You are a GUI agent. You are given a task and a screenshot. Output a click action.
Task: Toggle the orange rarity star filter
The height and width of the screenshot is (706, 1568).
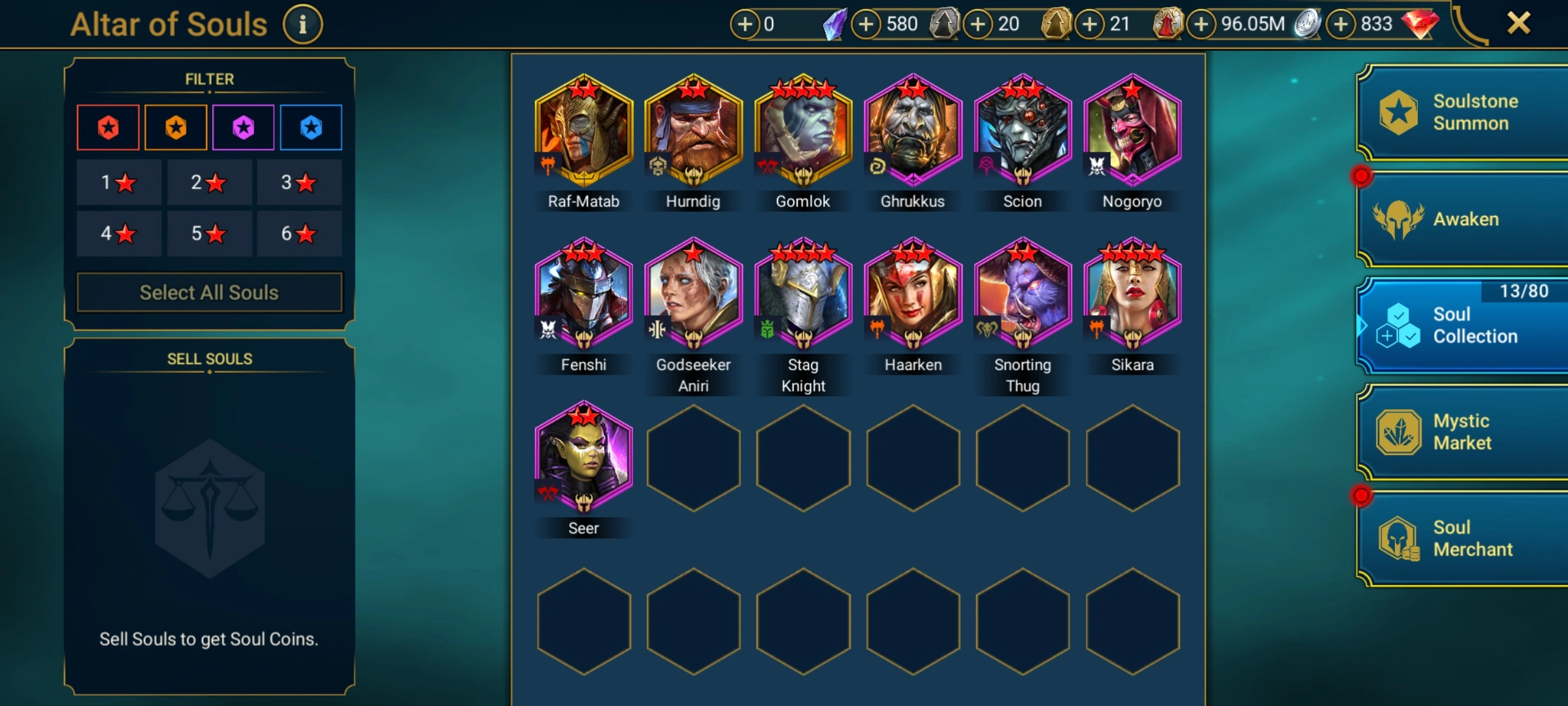click(x=176, y=127)
